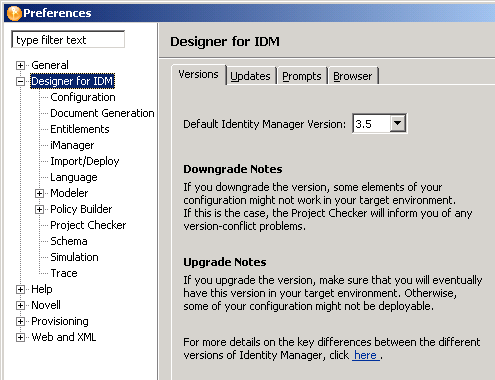Select Schema preferences page
The width and height of the screenshot is (495, 380).
(x=69, y=241)
